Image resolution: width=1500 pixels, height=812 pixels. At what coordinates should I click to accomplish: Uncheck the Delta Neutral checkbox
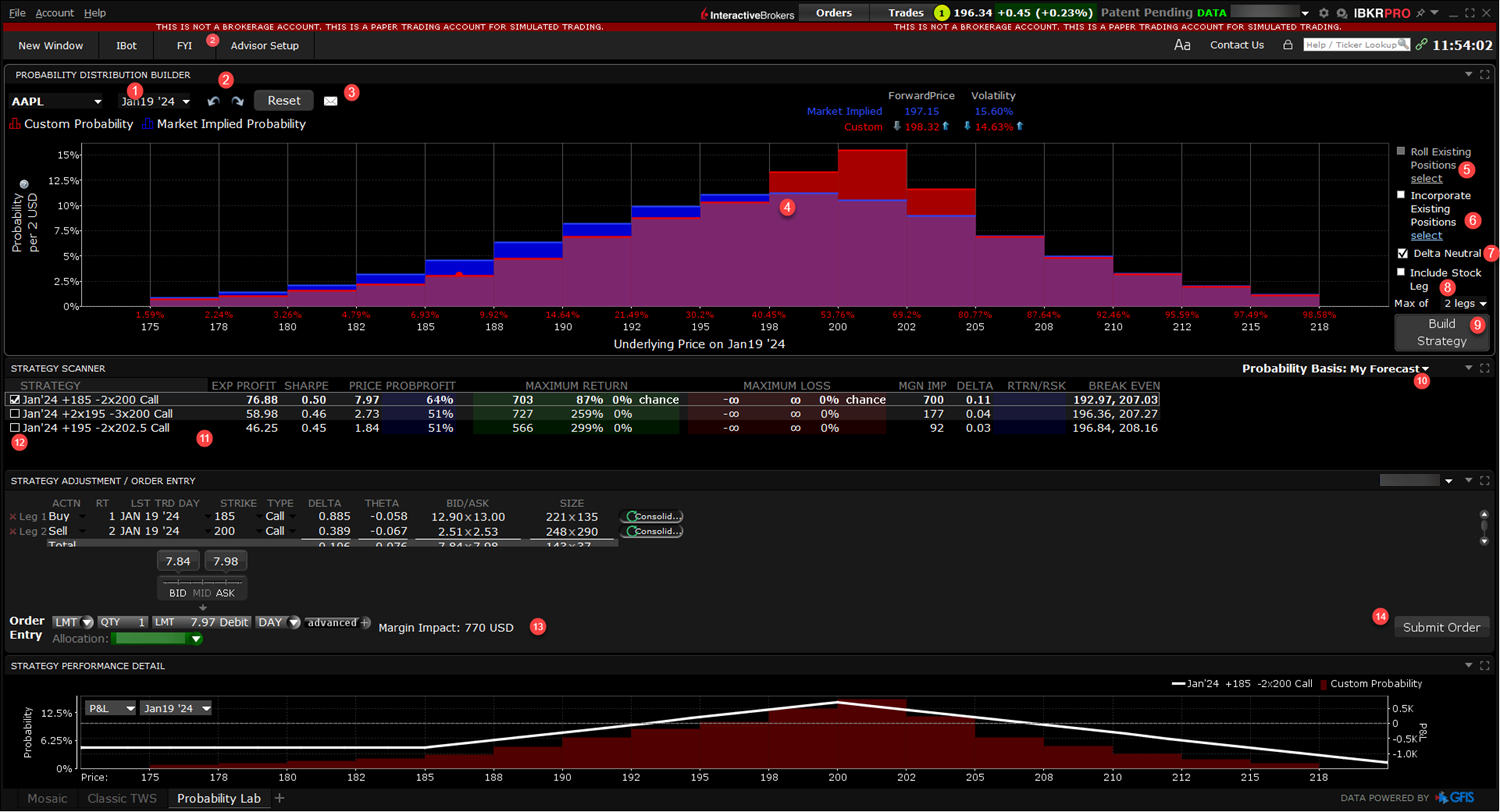tap(1402, 253)
